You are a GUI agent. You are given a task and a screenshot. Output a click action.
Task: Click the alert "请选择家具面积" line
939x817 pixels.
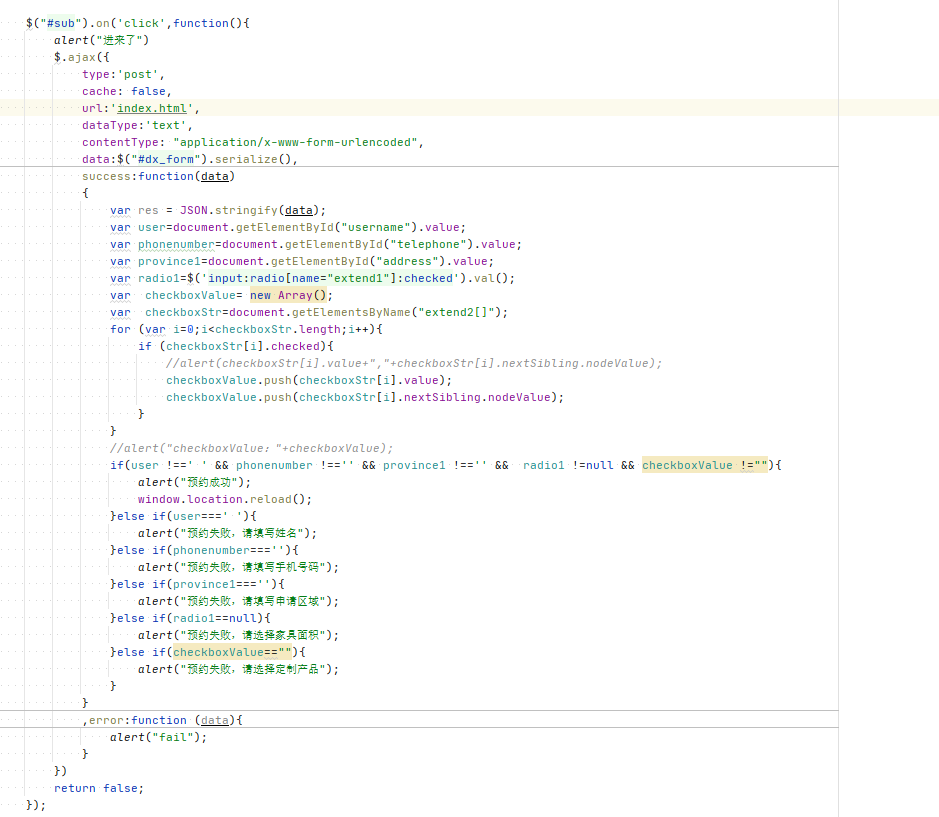238,636
